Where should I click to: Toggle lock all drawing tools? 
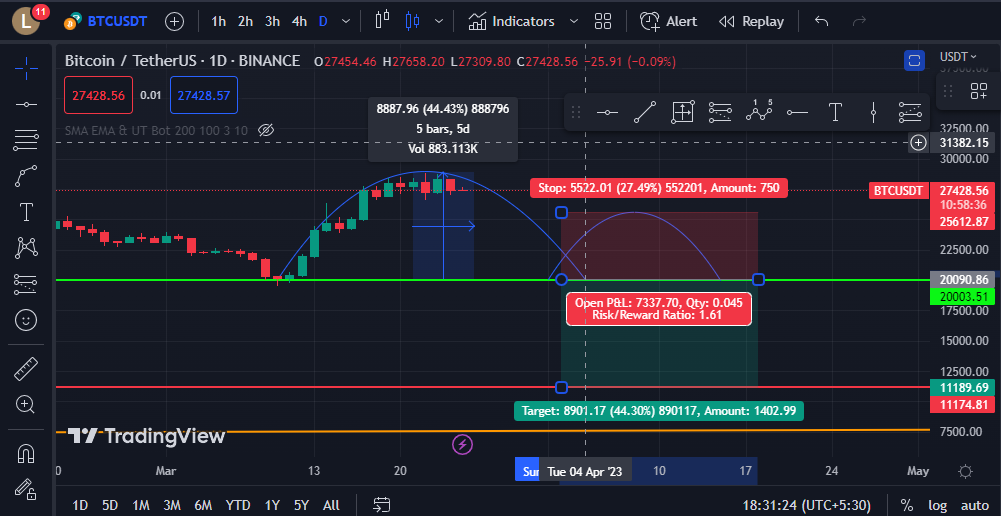[26, 489]
